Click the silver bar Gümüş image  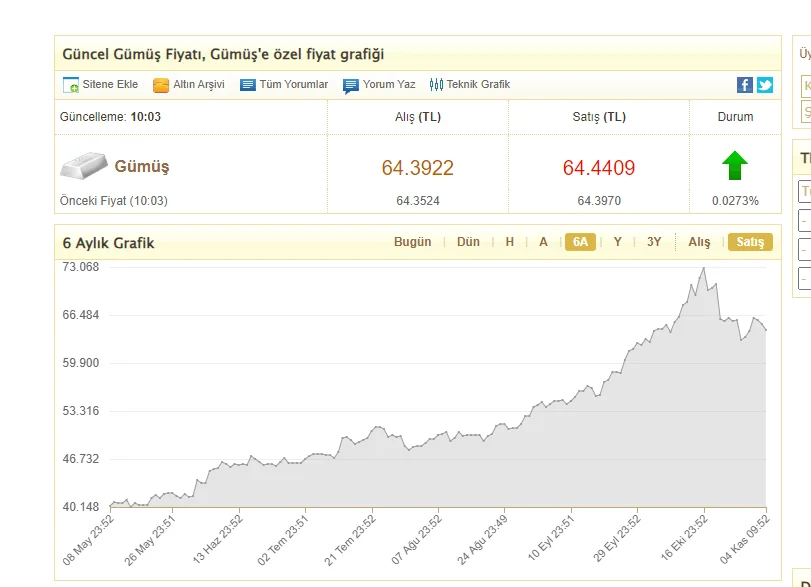pos(84,166)
